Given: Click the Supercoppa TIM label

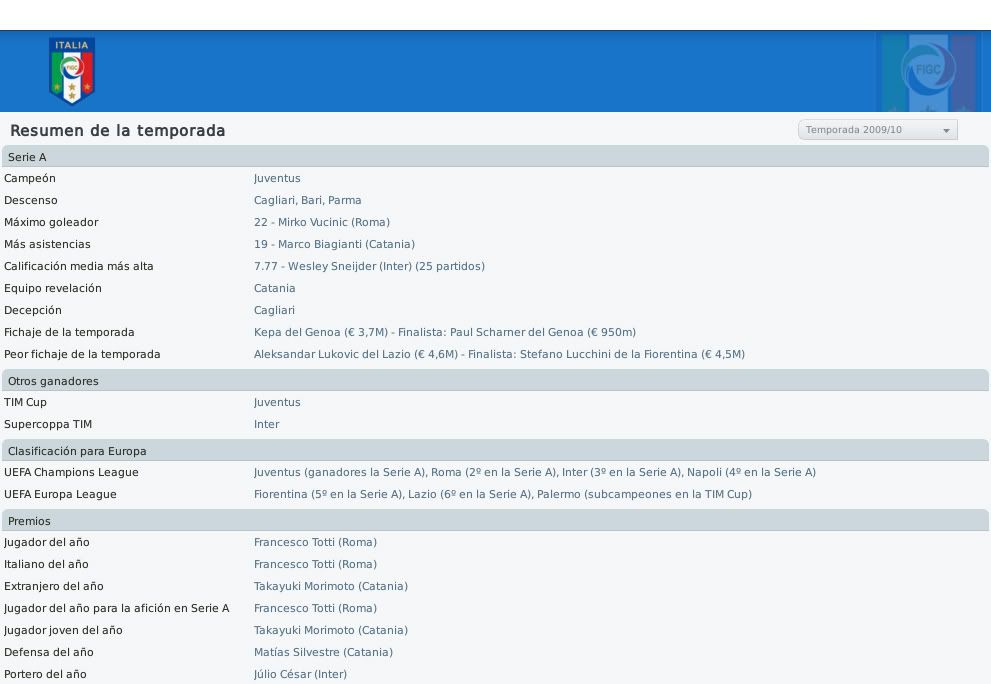Looking at the screenshot, I should pos(48,424).
